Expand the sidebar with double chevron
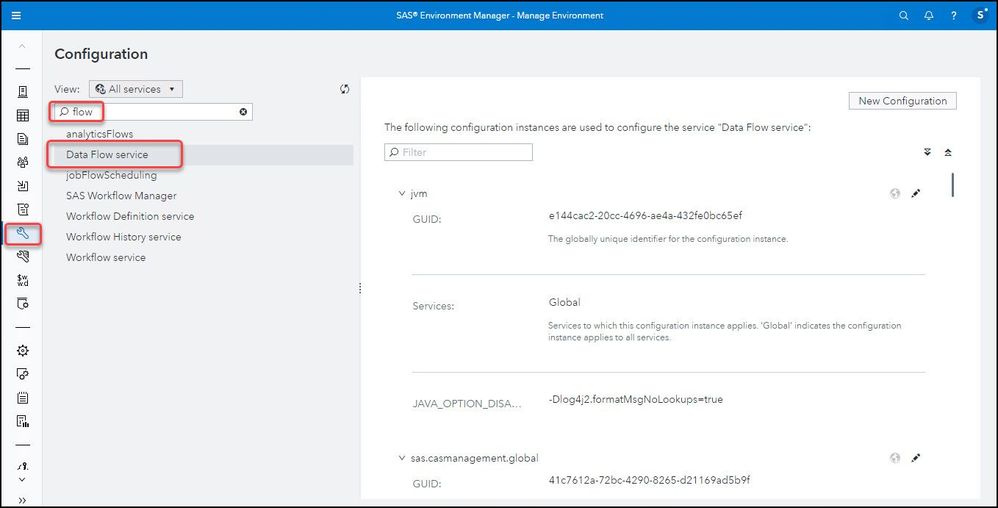 22,500
